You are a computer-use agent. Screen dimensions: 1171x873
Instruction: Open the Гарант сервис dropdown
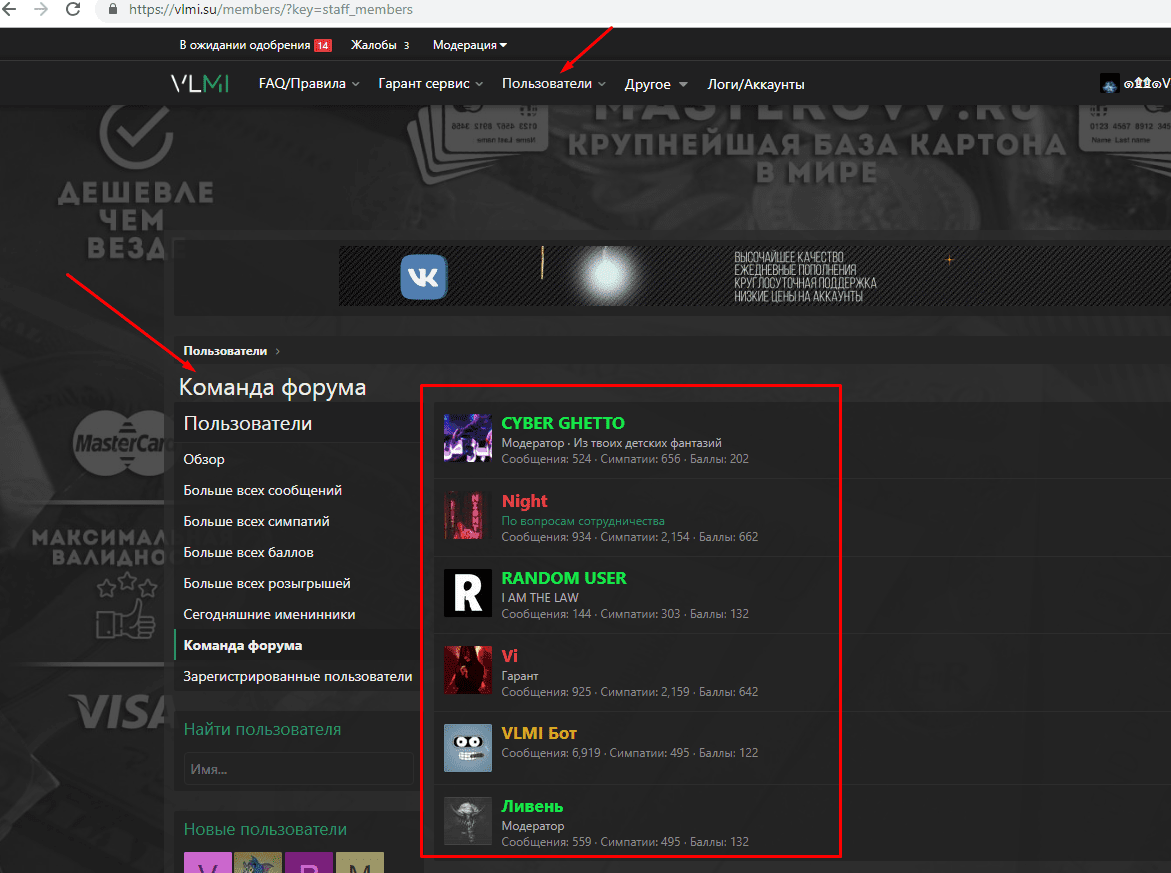tap(430, 84)
